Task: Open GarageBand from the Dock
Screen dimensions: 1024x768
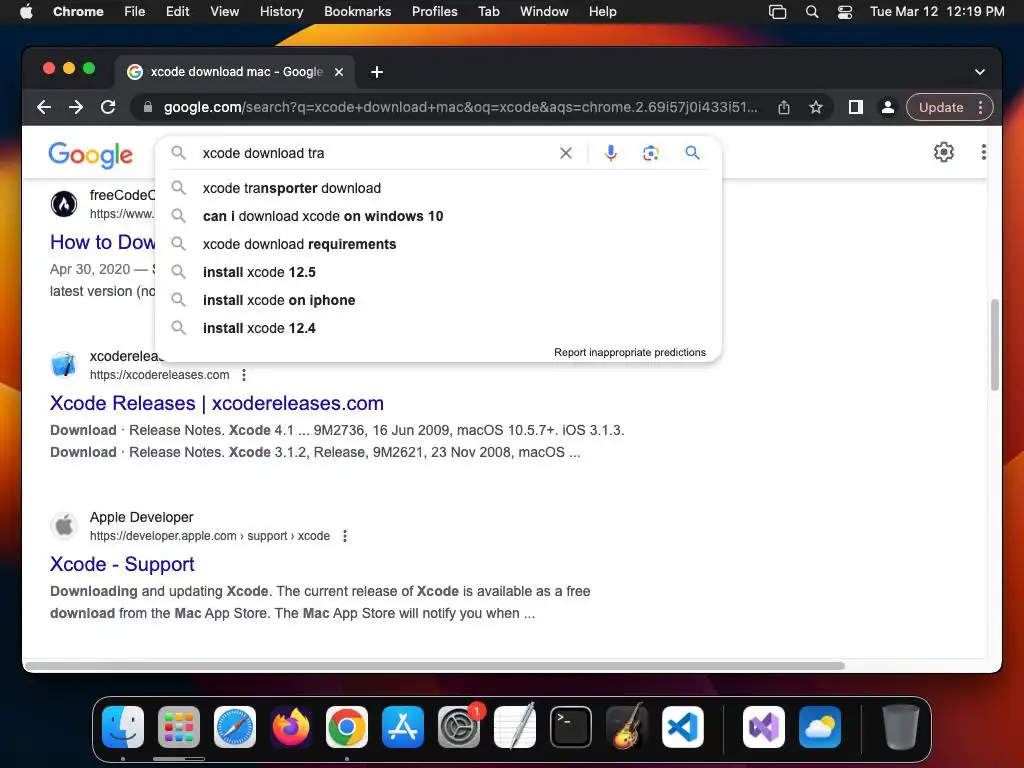Action: point(626,727)
